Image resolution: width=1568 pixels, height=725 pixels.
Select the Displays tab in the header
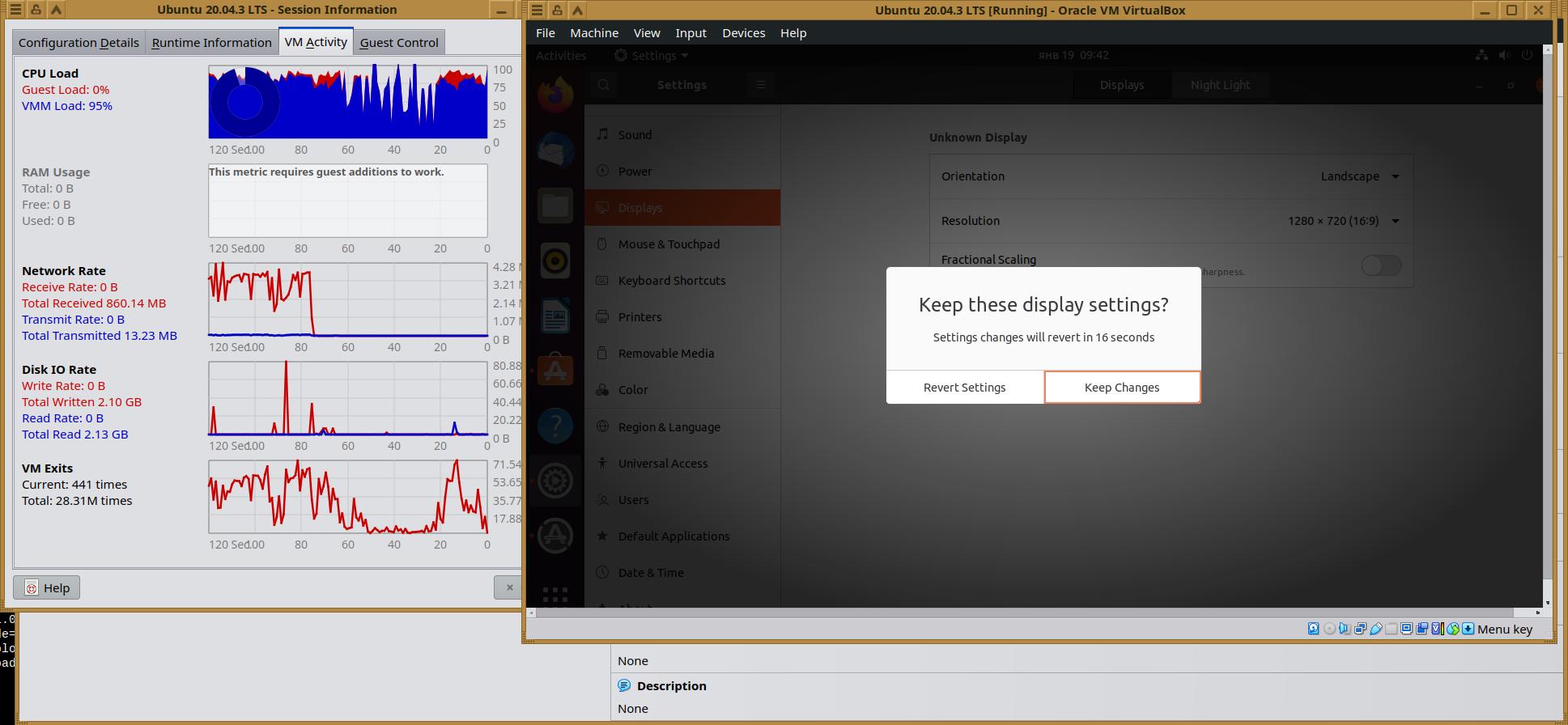[x=1122, y=85]
